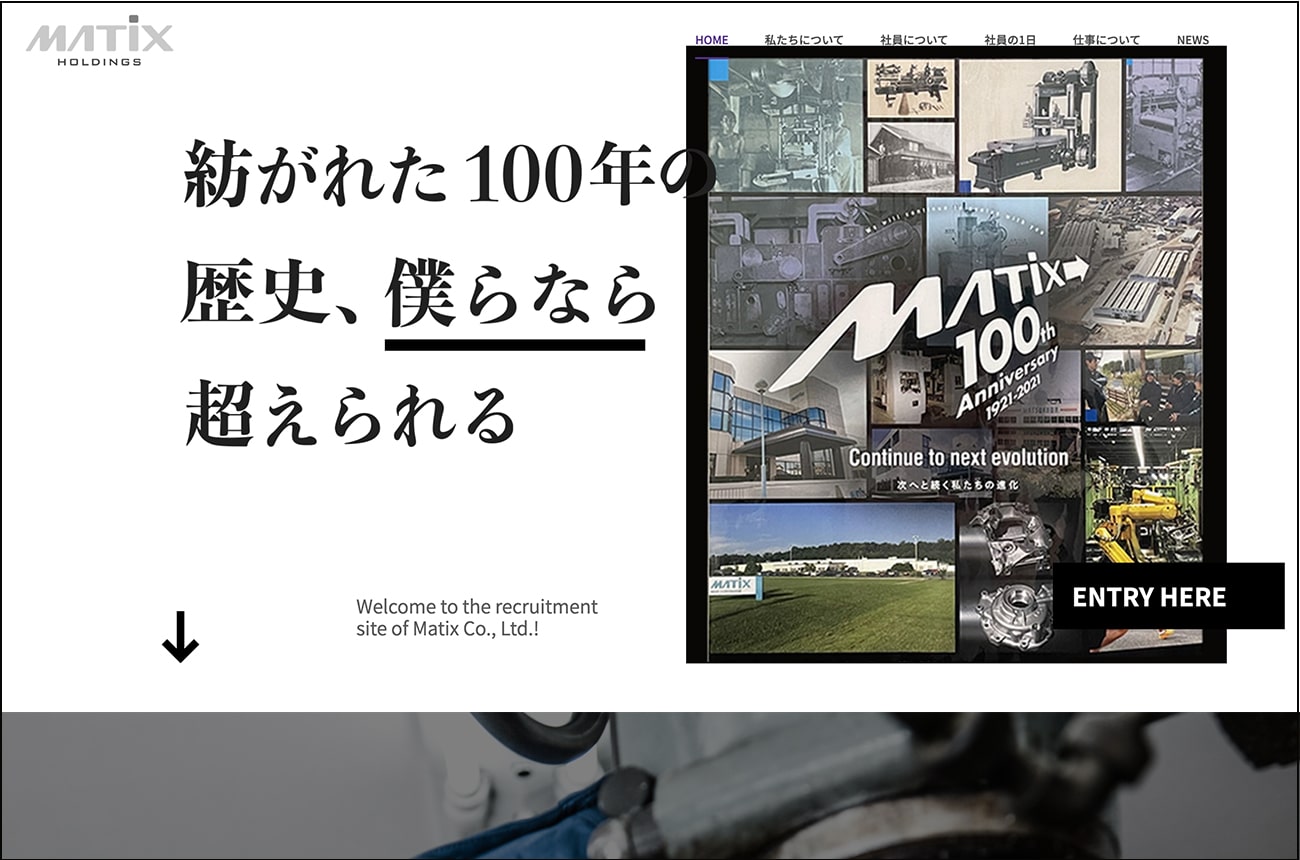Select 社員の1日 in the navigation

[x=1009, y=40]
